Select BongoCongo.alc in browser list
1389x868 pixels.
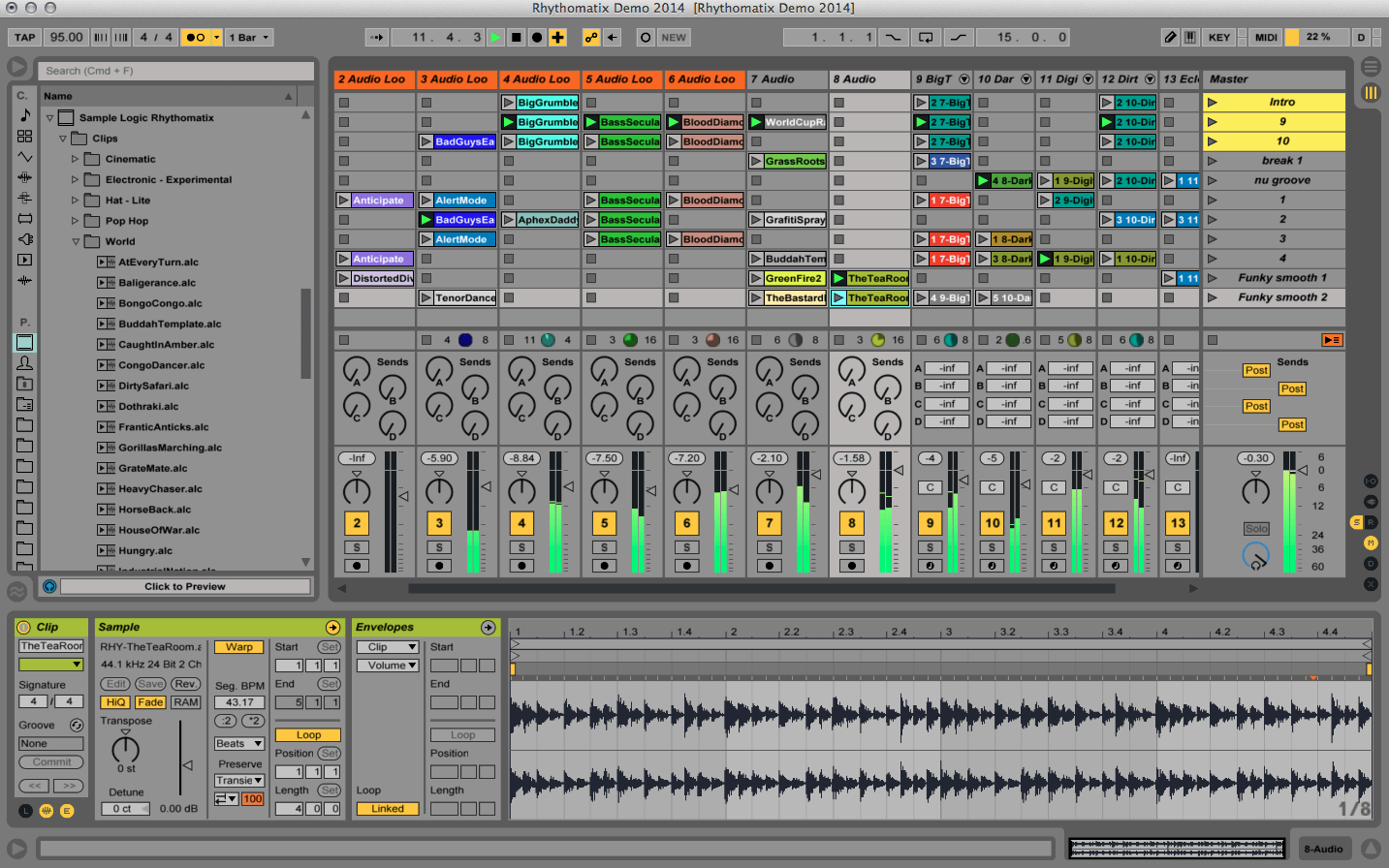tap(160, 303)
